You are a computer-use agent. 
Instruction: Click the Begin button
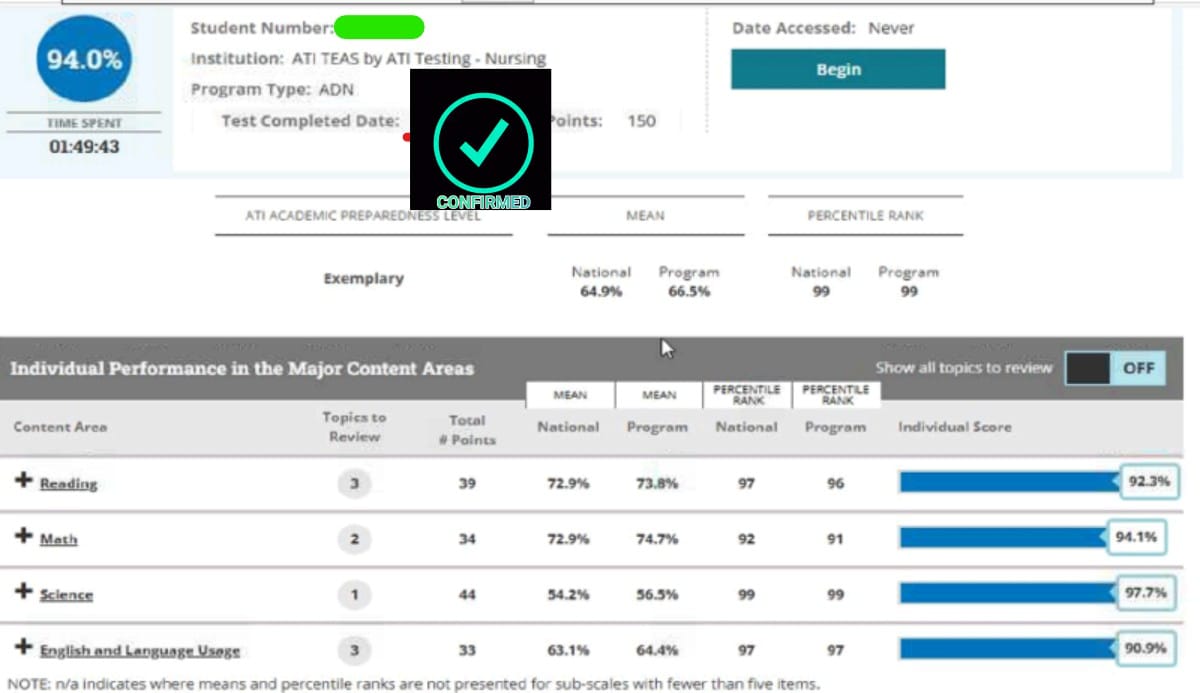click(x=837, y=70)
